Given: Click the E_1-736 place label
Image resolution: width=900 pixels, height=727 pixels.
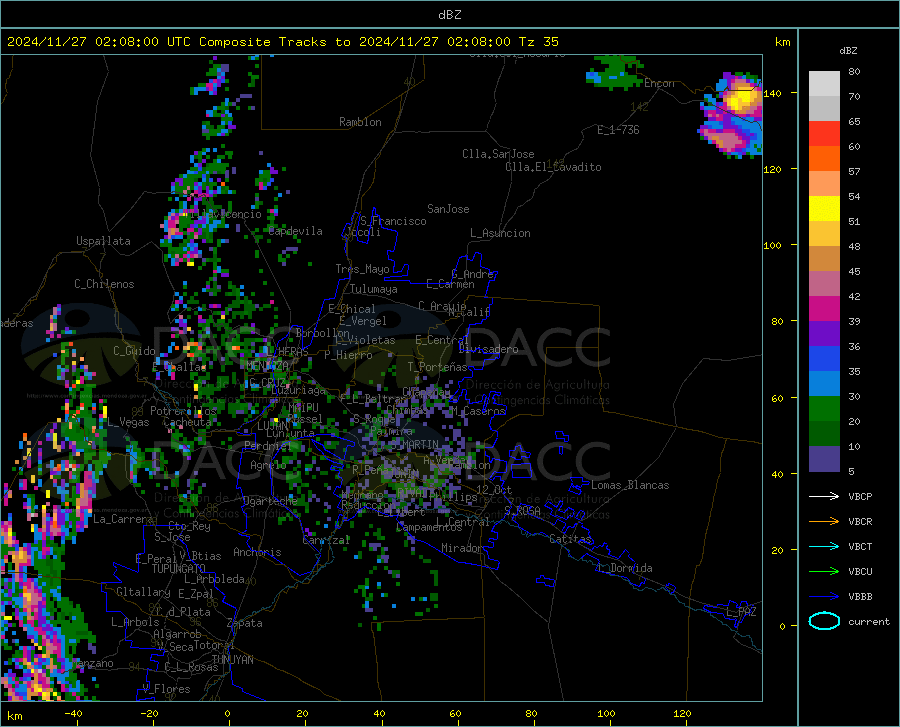Looking at the screenshot, I should pos(618,130).
